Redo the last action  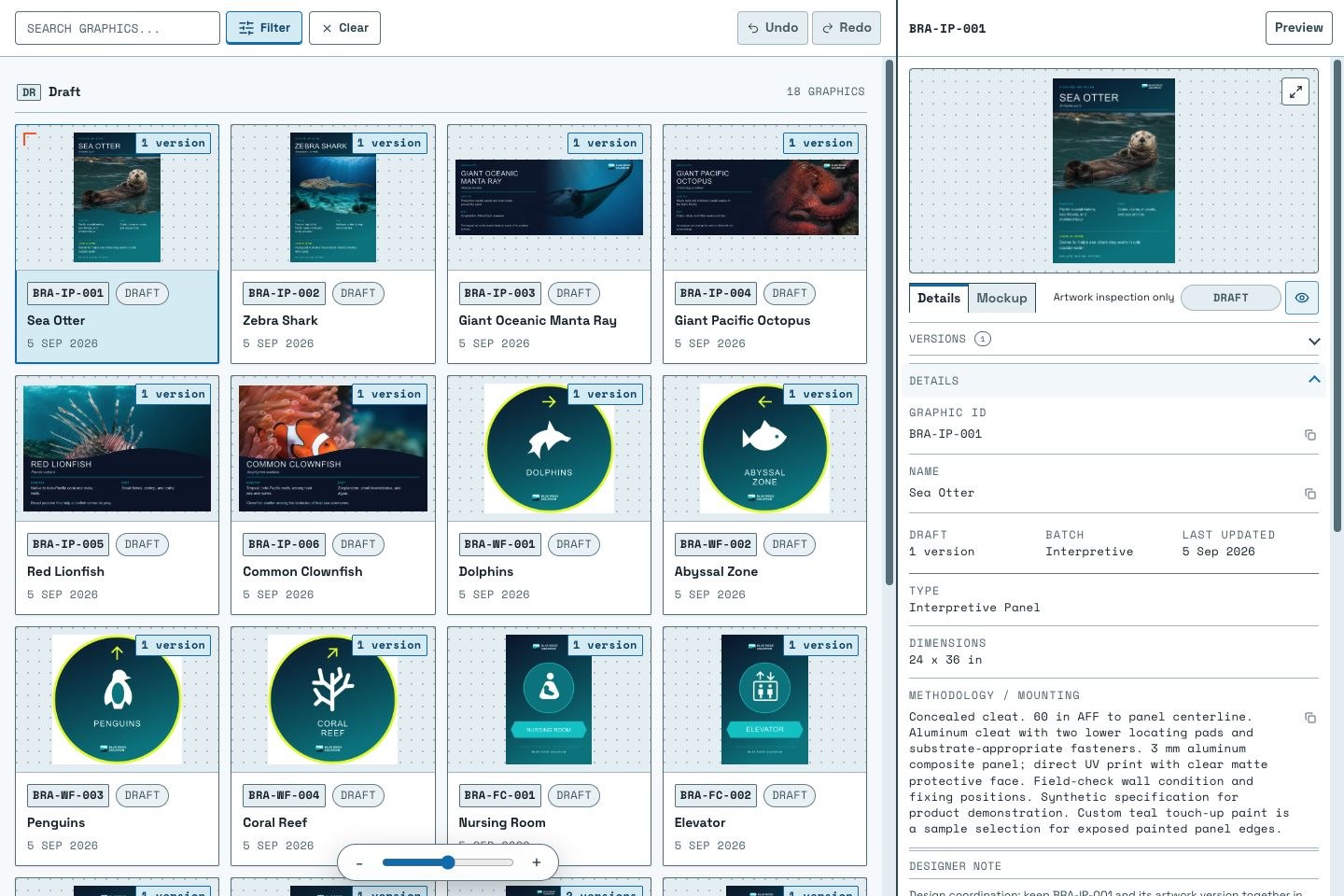click(847, 28)
